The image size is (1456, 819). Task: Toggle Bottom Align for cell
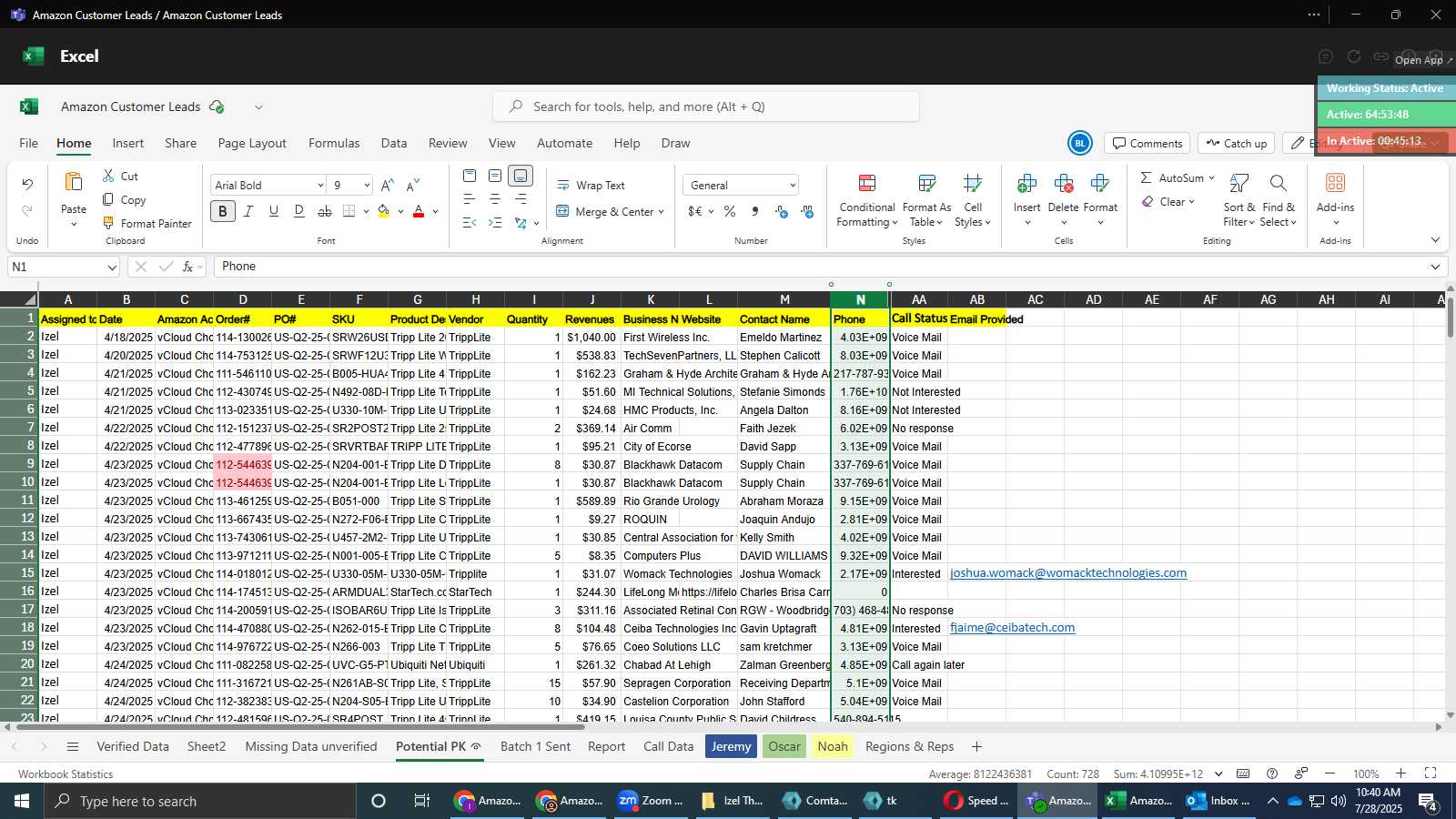[x=521, y=176]
